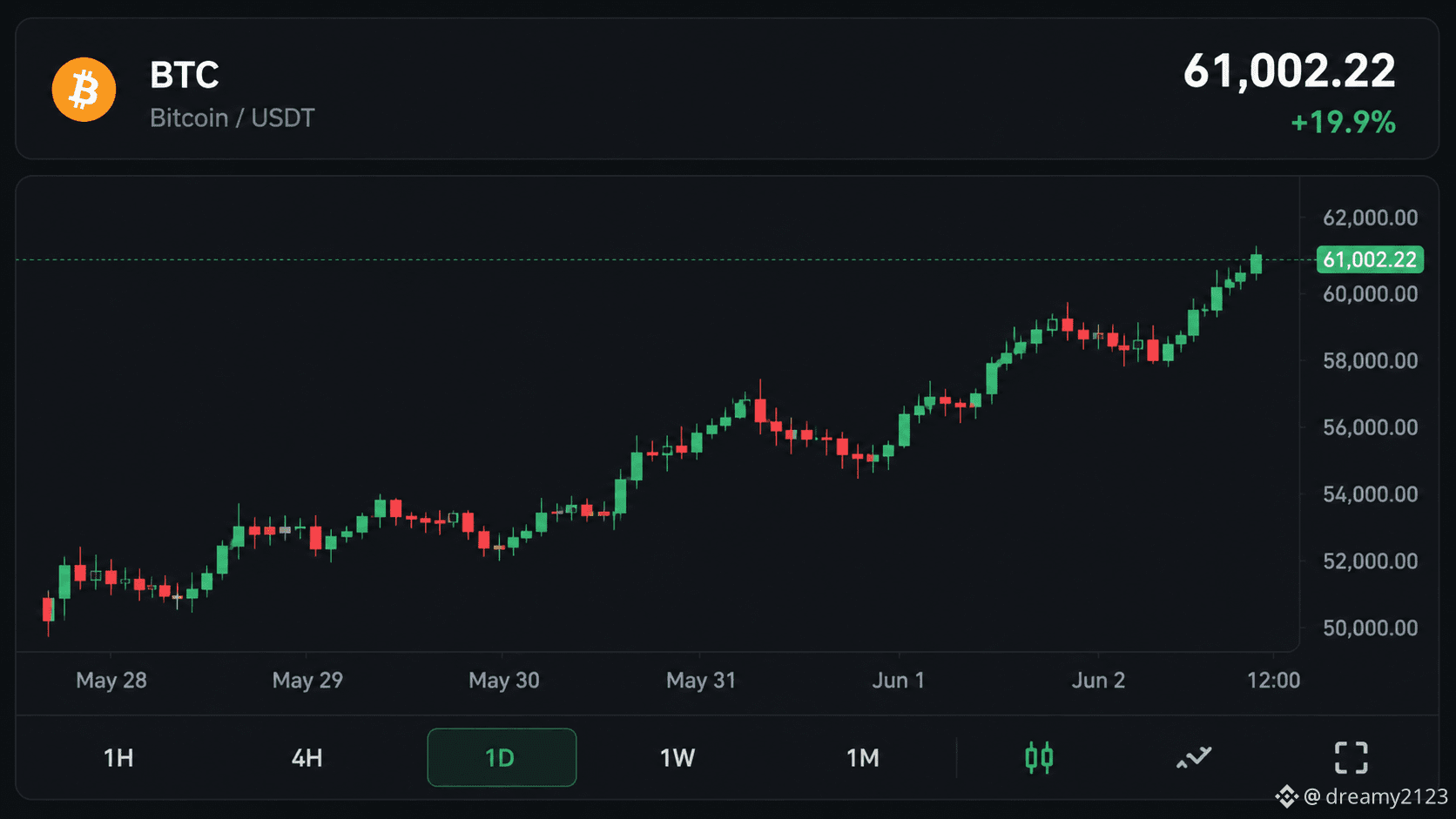1456x819 pixels.
Task: Click the Jun 1 date label
Action: coord(899,680)
